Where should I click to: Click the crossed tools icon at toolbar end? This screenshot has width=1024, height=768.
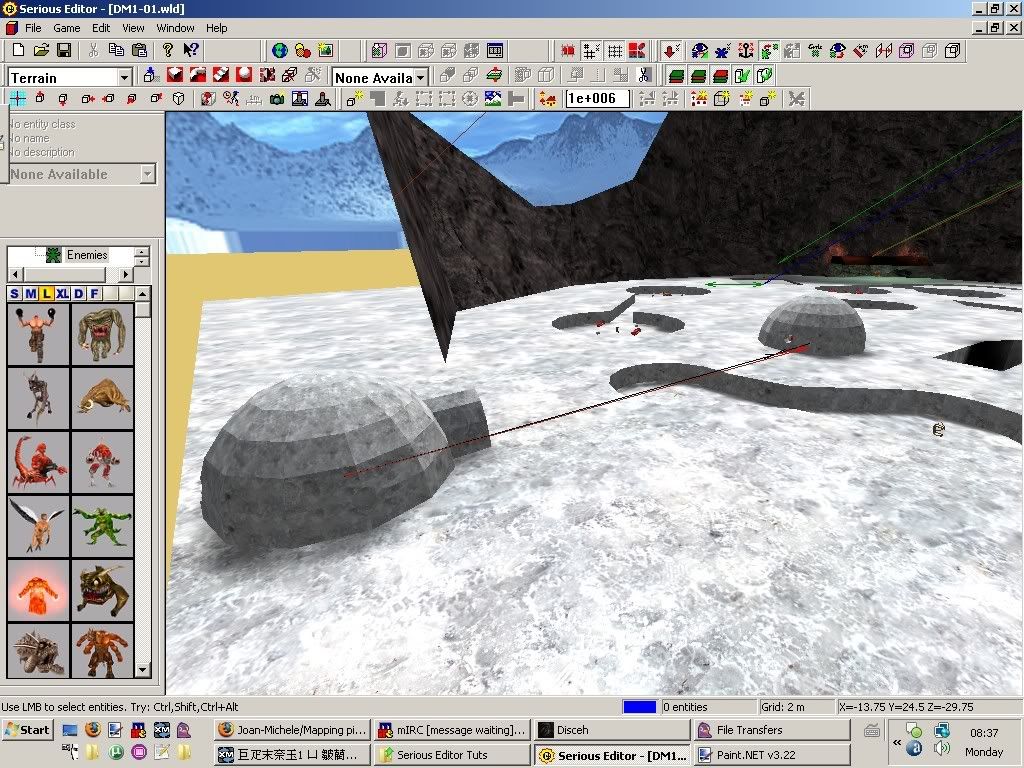(796, 99)
